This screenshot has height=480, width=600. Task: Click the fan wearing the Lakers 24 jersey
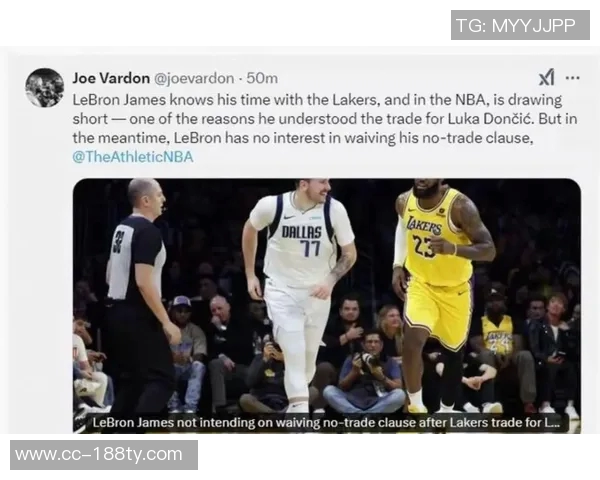click(498, 337)
